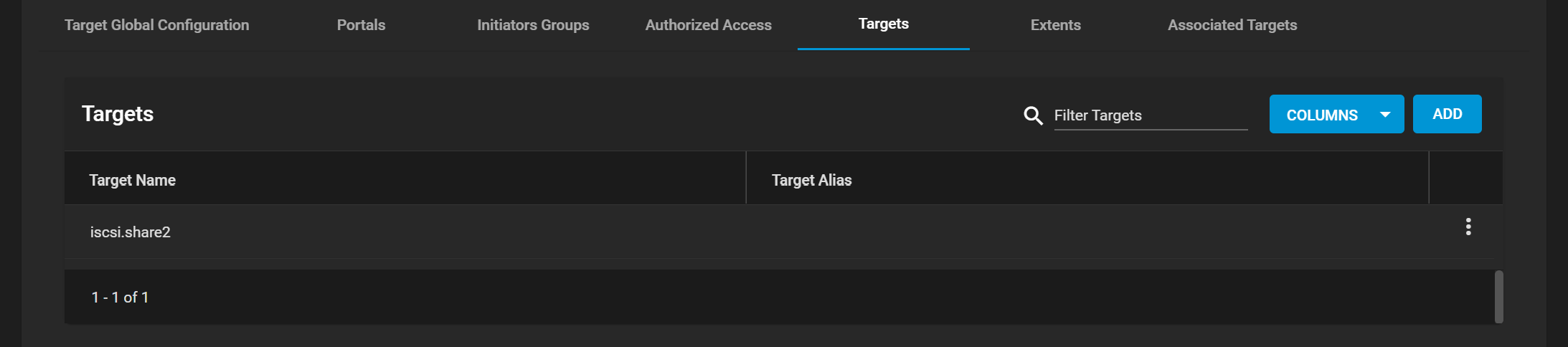Open the Extents tab
Screen dimensions: 1568x347
pyautogui.click(x=1055, y=25)
